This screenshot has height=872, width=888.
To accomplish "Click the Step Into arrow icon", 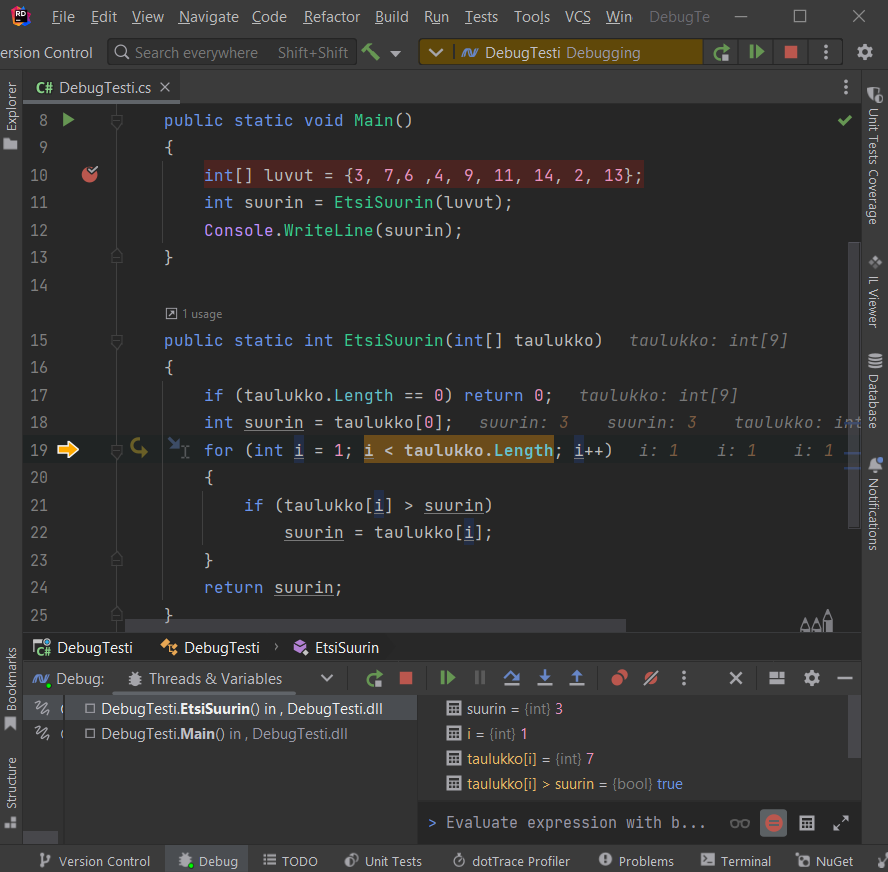I will (545, 678).
